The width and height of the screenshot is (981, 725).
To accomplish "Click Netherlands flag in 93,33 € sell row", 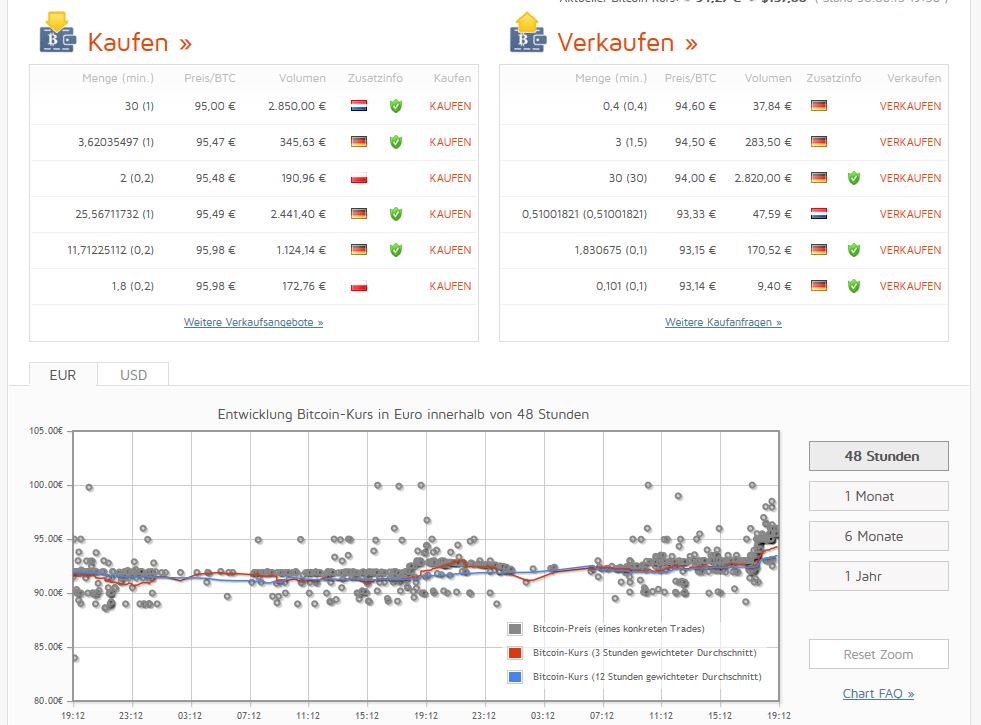I will (819, 214).
